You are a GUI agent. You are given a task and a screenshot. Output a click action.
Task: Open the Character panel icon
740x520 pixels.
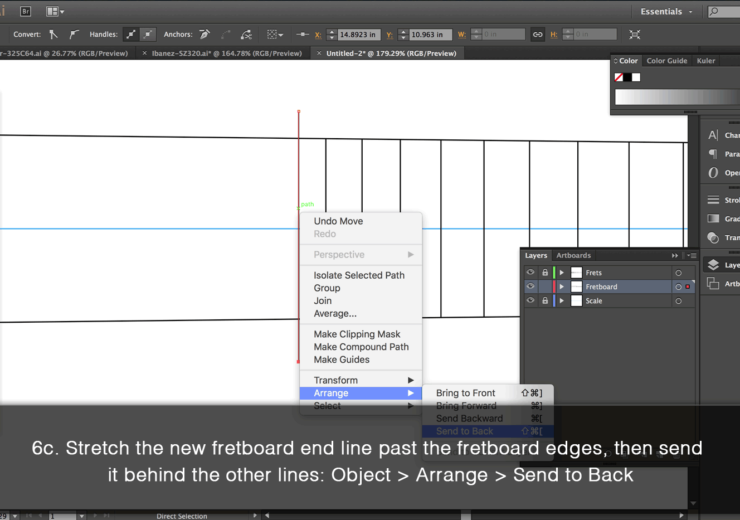713,135
